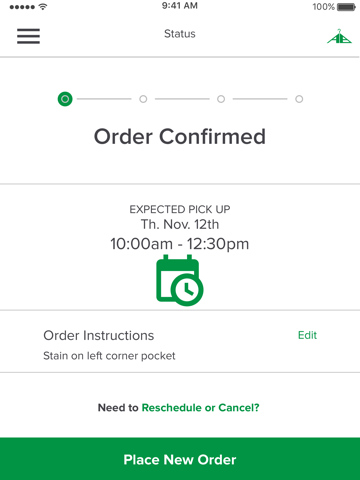This screenshot has width=360, height=480.
Task: Tap the Wi-Fi signal icon
Action: 43,6
